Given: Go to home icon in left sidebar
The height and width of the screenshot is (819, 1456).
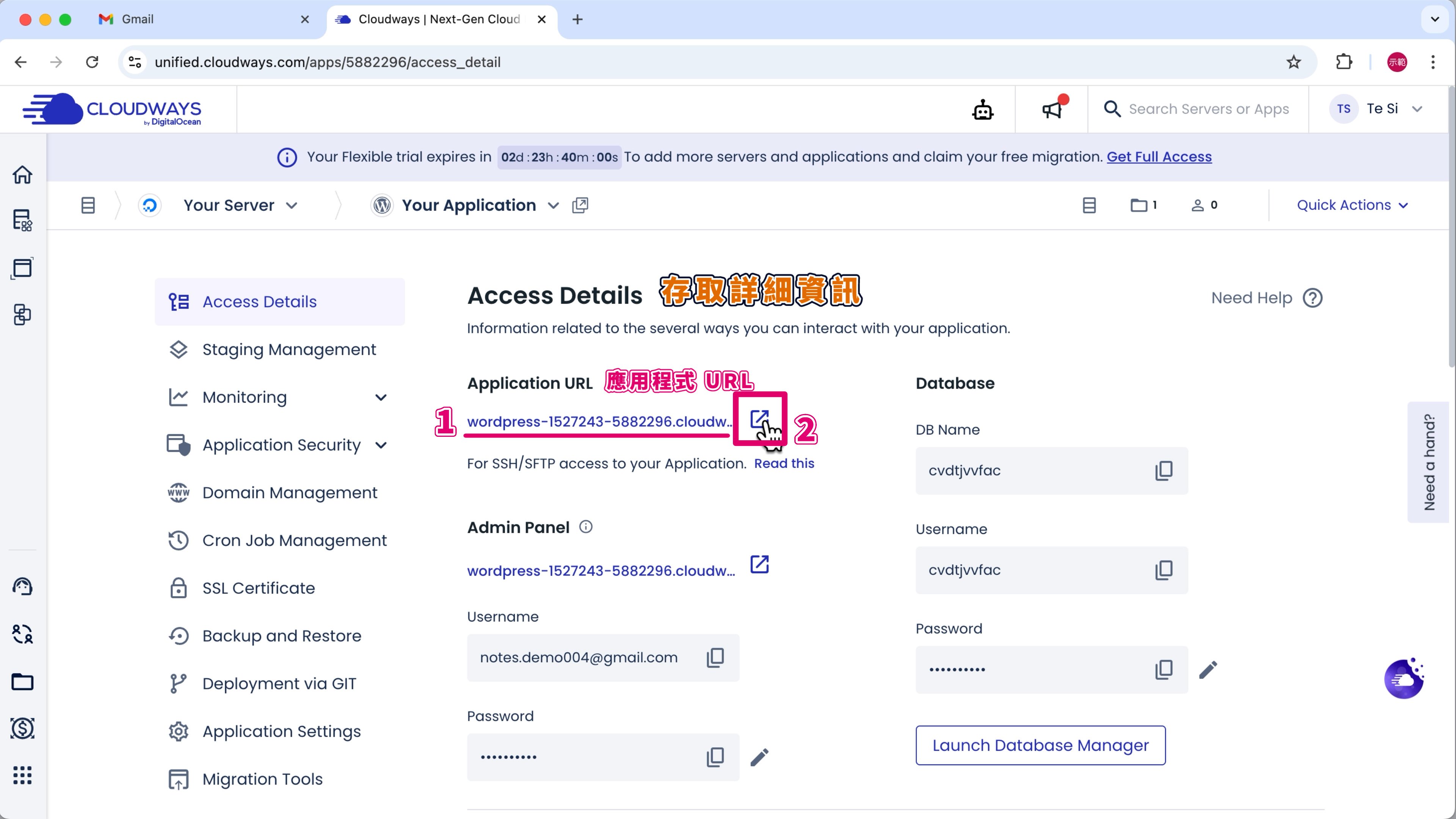Looking at the screenshot, I should tap(23, 175).
